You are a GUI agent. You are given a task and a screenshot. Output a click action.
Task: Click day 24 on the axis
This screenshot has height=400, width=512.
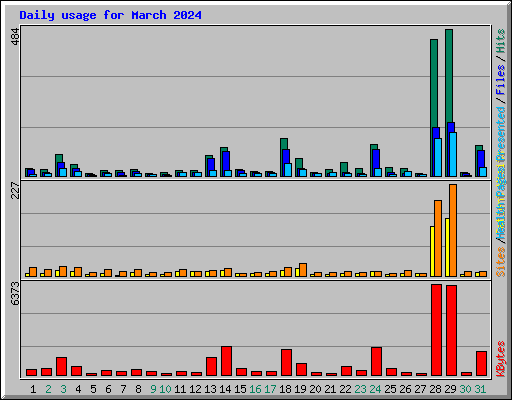click(x=375, y=389)
